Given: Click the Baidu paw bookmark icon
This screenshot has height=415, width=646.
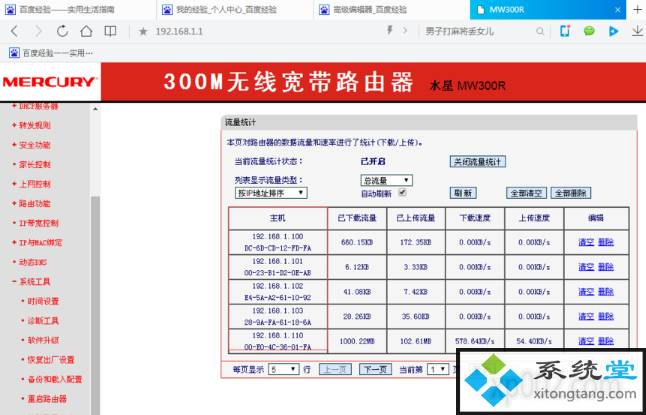Looking at the screenshot, I should (x=14, y=53).
